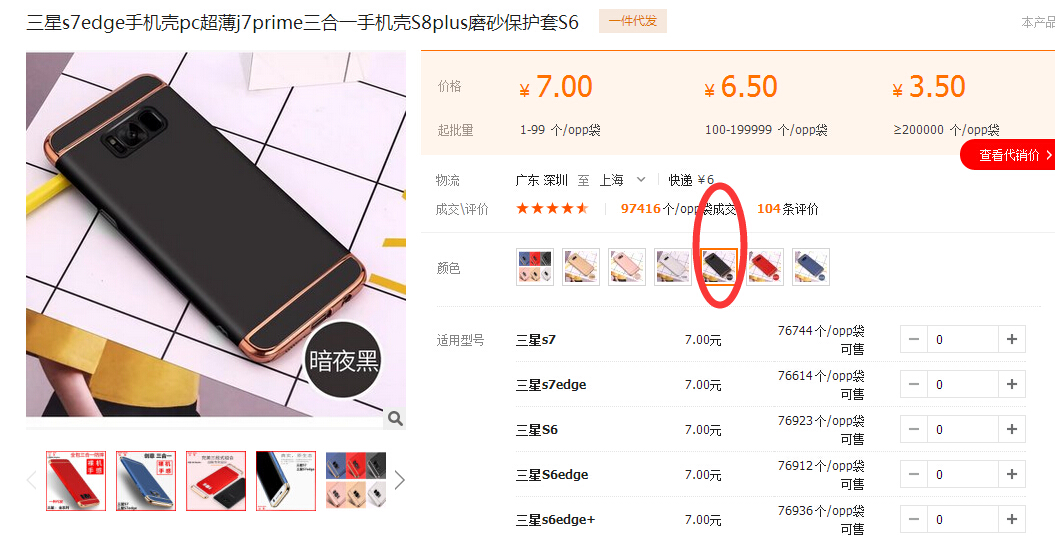Click the quantity input for 三星S6edge
The image size is (1055, 537).
pyautogui.click(x=962, y=474)
